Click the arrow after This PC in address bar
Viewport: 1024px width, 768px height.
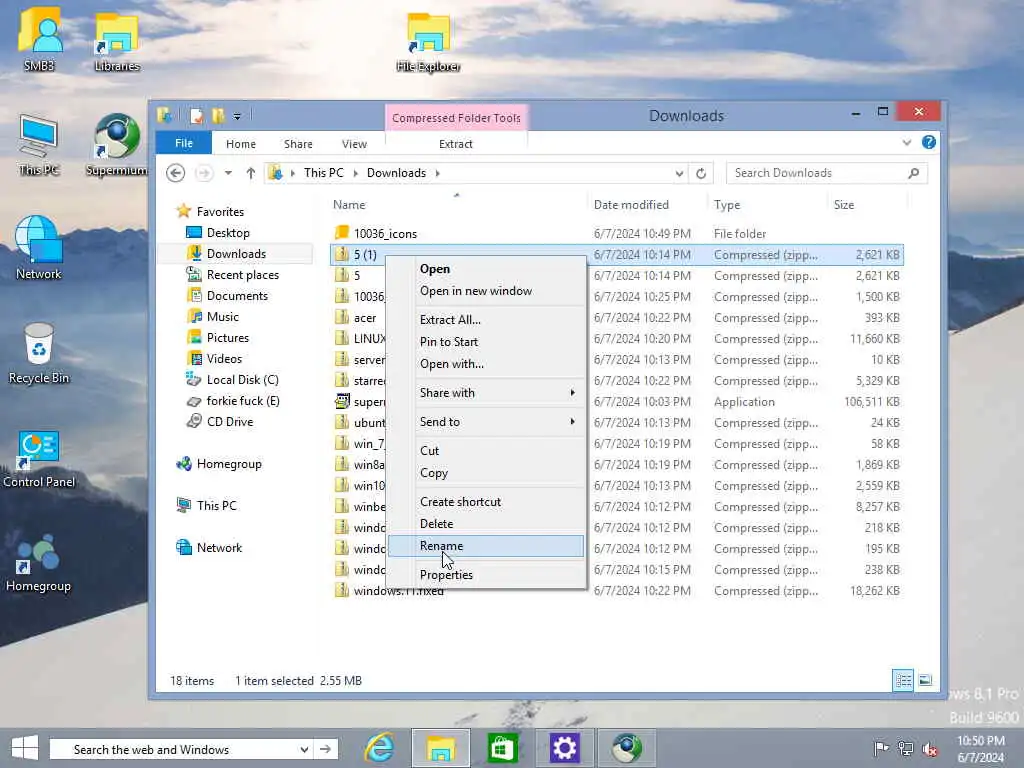tap(355, 173)
